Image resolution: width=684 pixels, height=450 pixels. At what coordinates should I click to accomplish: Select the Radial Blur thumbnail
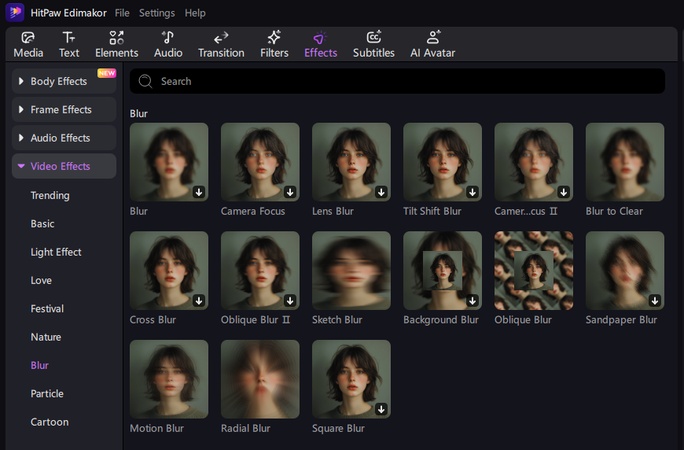coord(260,379)
